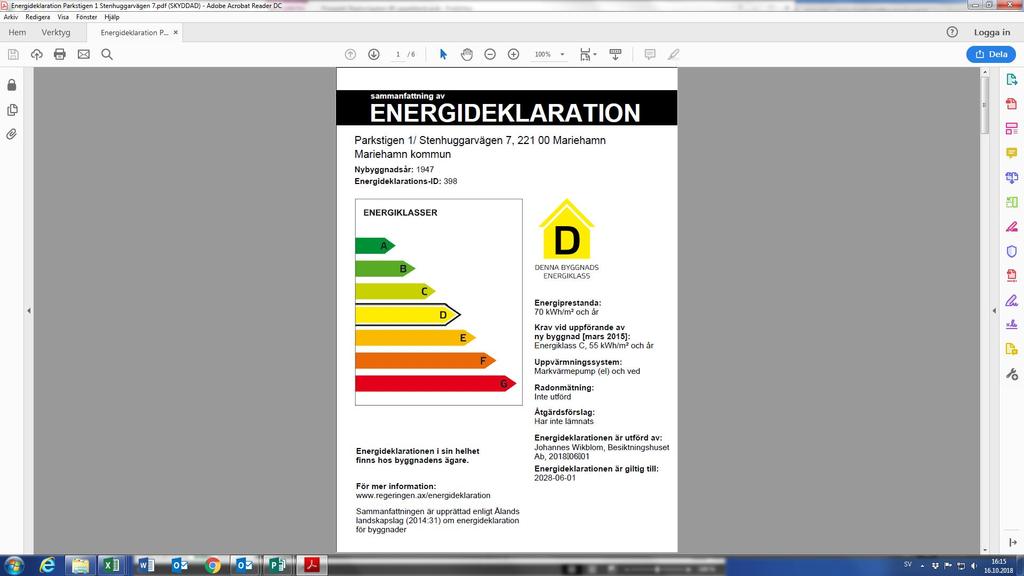1024x576 pixels.
Task: Open the Protect shield tool
Action: pos(1012,251)
